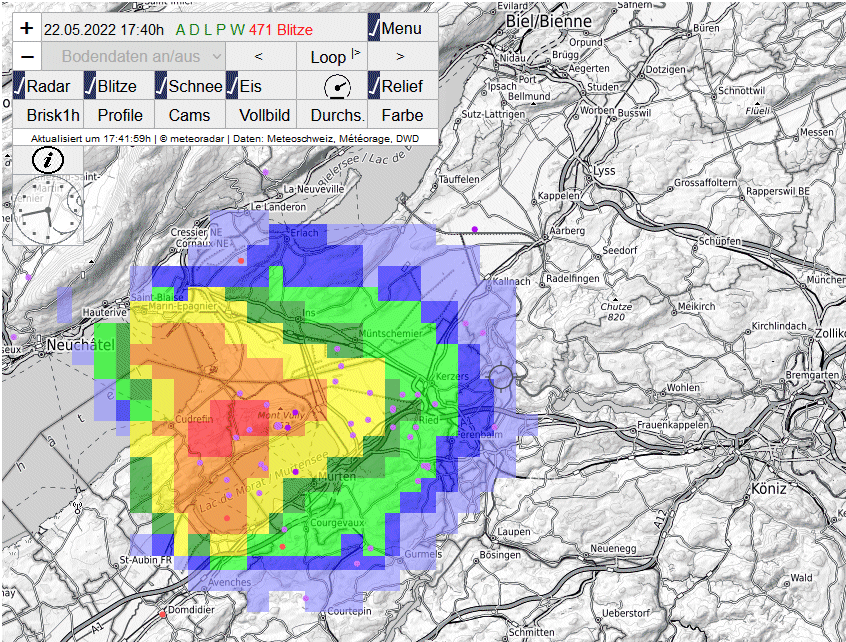Start the Loop animation
Viewport: 846px width, 642px height.
[331, 57]
